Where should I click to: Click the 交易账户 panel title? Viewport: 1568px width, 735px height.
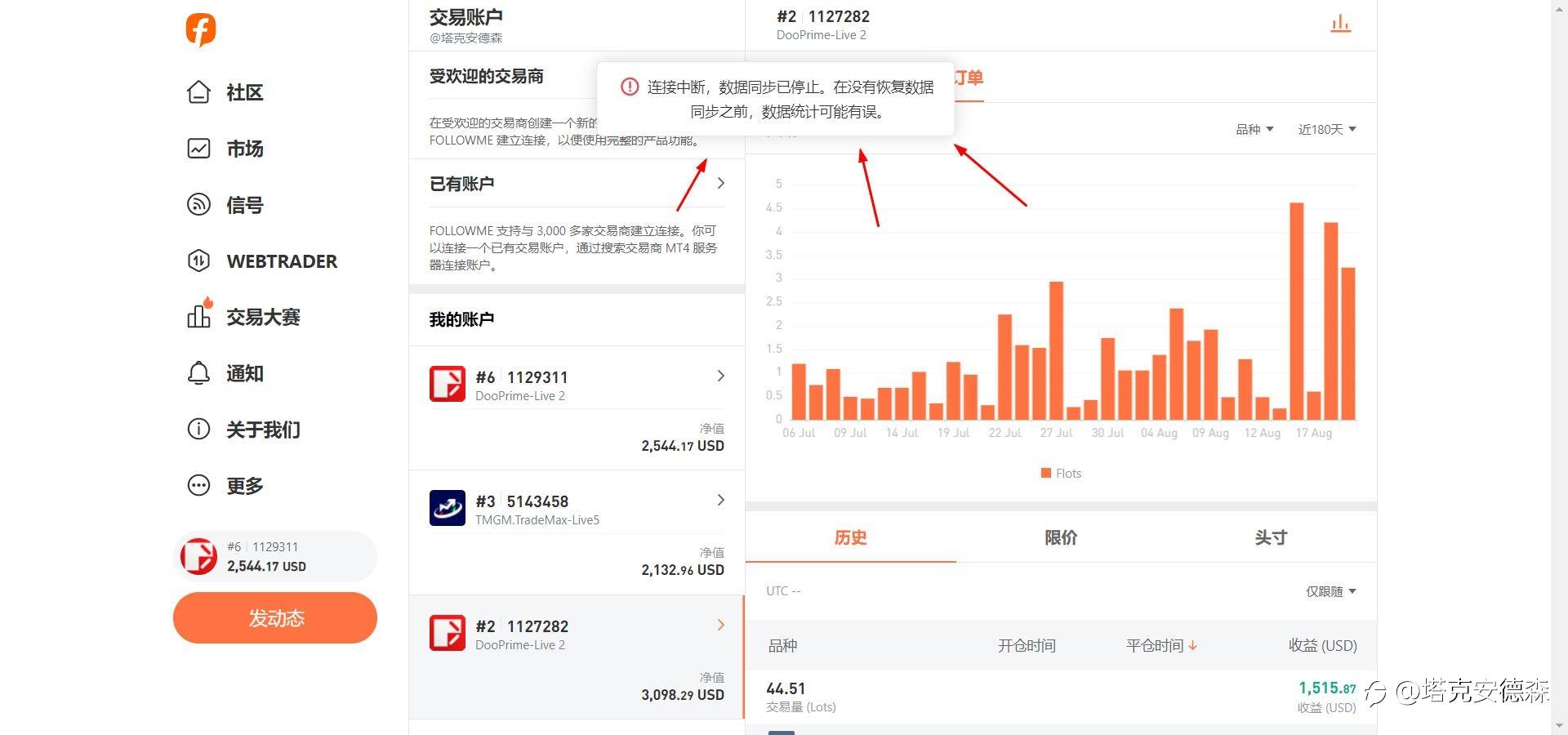coord(466,16)
